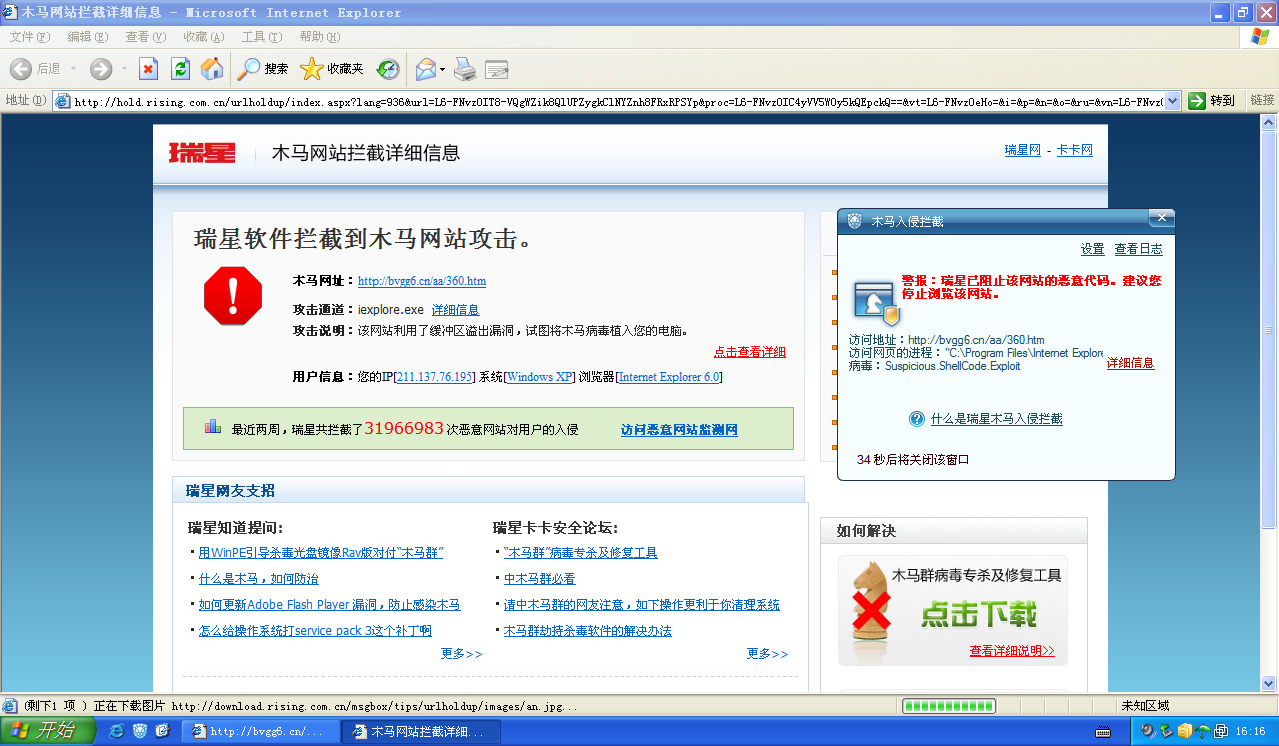
Task: Print the page with the printer icon
Action: [464, 68]
